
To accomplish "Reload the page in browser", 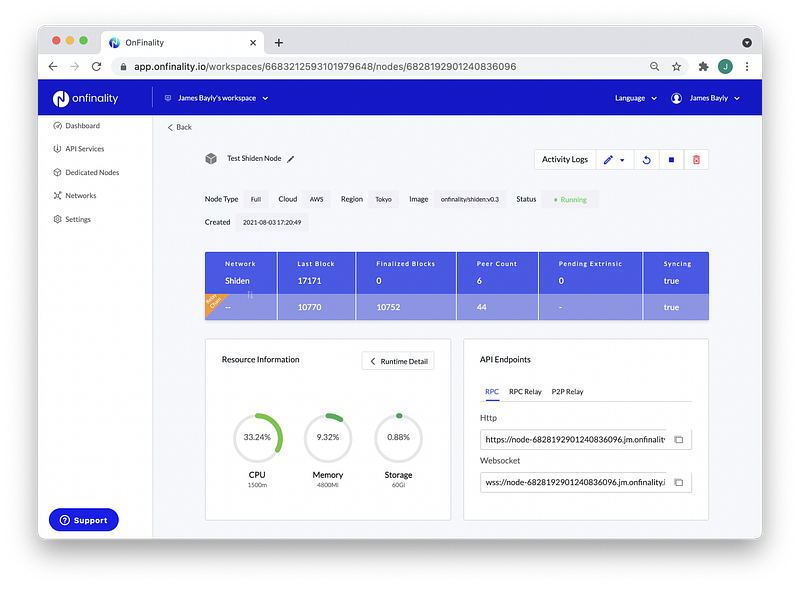I will [x=96, y=66].
